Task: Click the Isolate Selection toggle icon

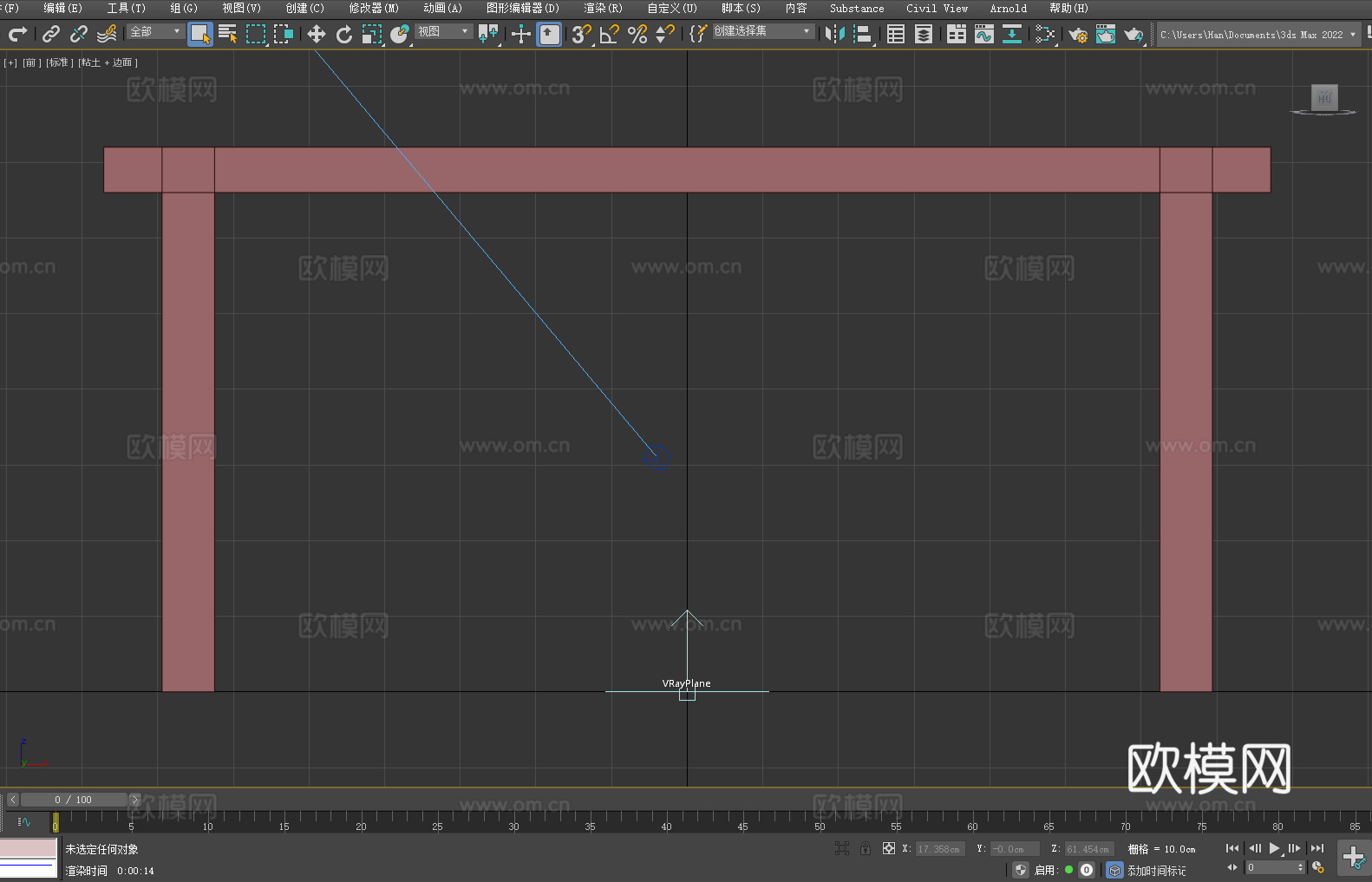Action: pyautogui.click(x=842, y=848)
